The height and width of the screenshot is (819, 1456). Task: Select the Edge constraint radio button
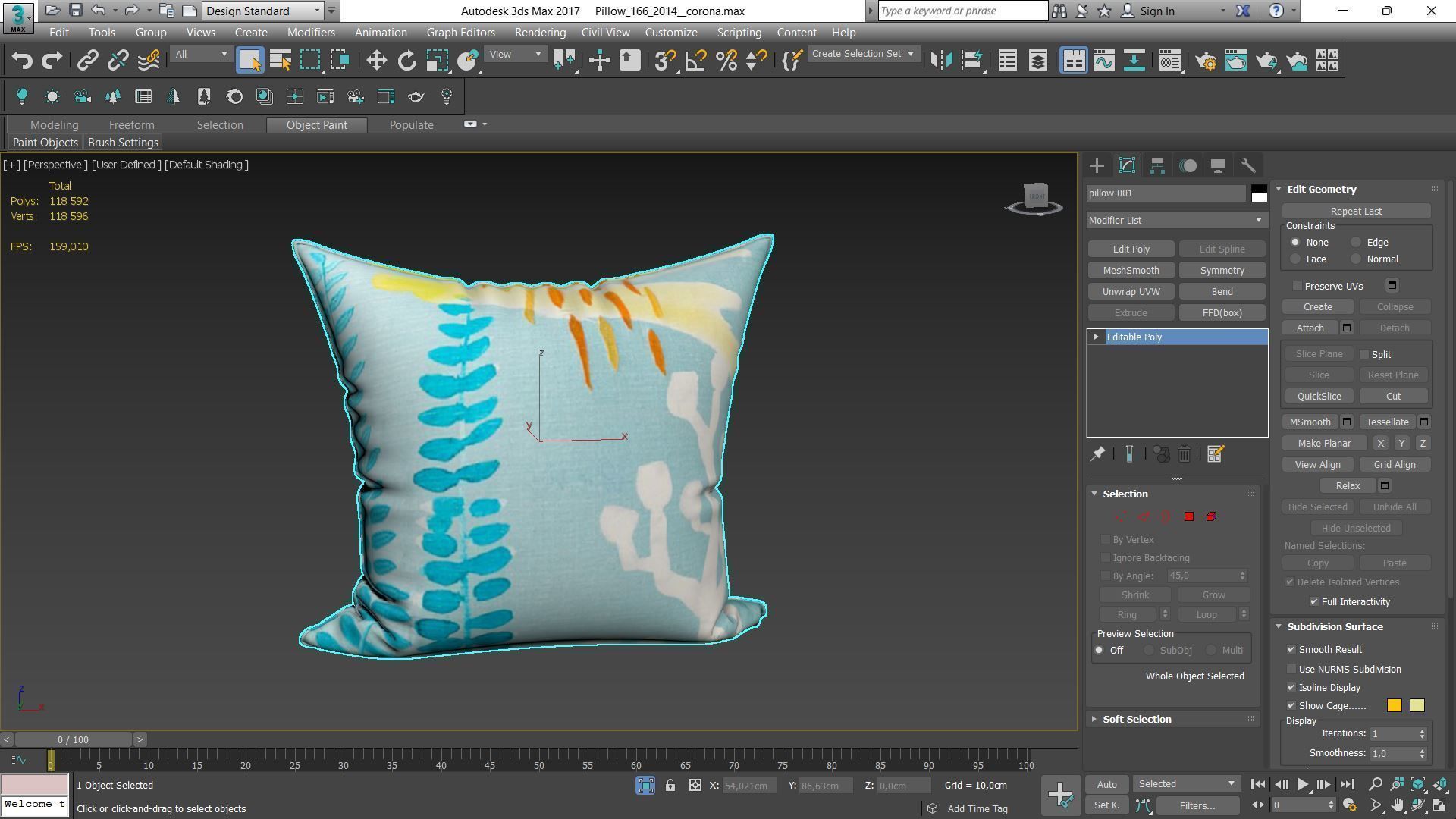click(x=1356, y=243)
